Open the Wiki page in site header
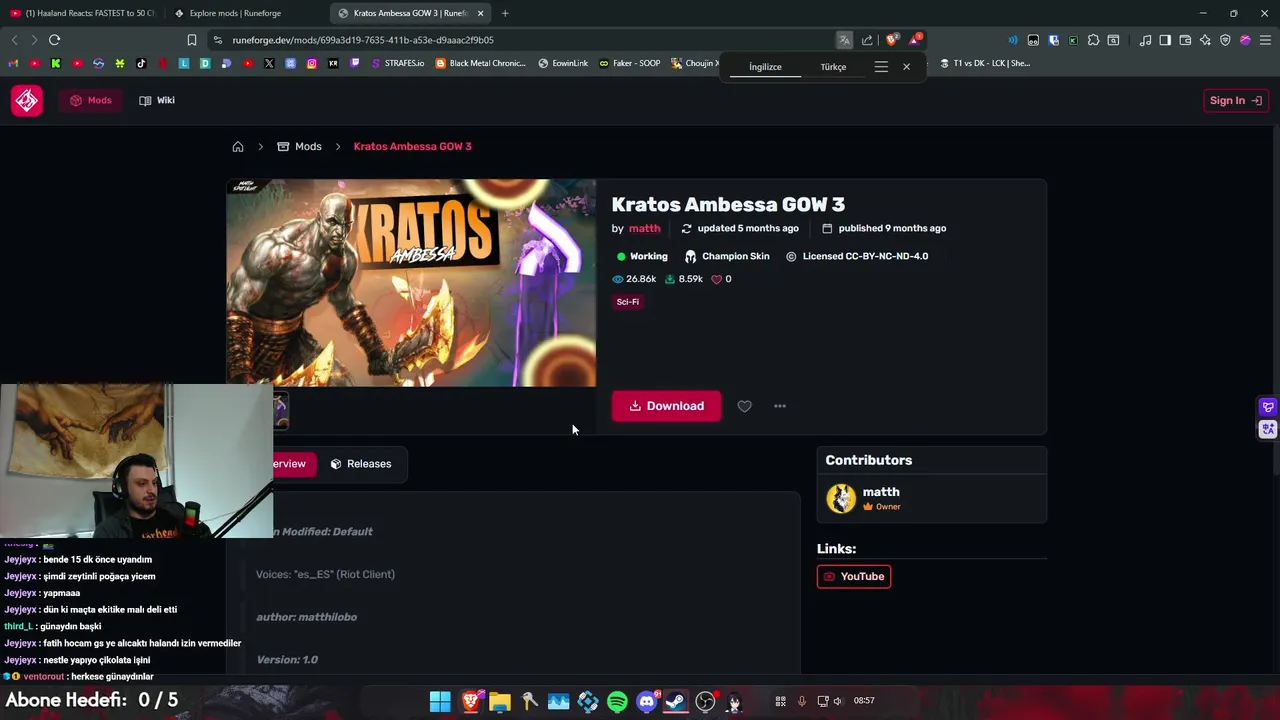The image size is (1280, 720). click(157, 100)
